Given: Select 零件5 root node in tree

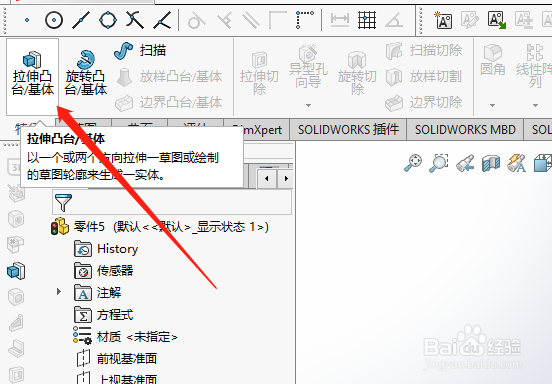Looking at the screenshot, I should point(161,227).
